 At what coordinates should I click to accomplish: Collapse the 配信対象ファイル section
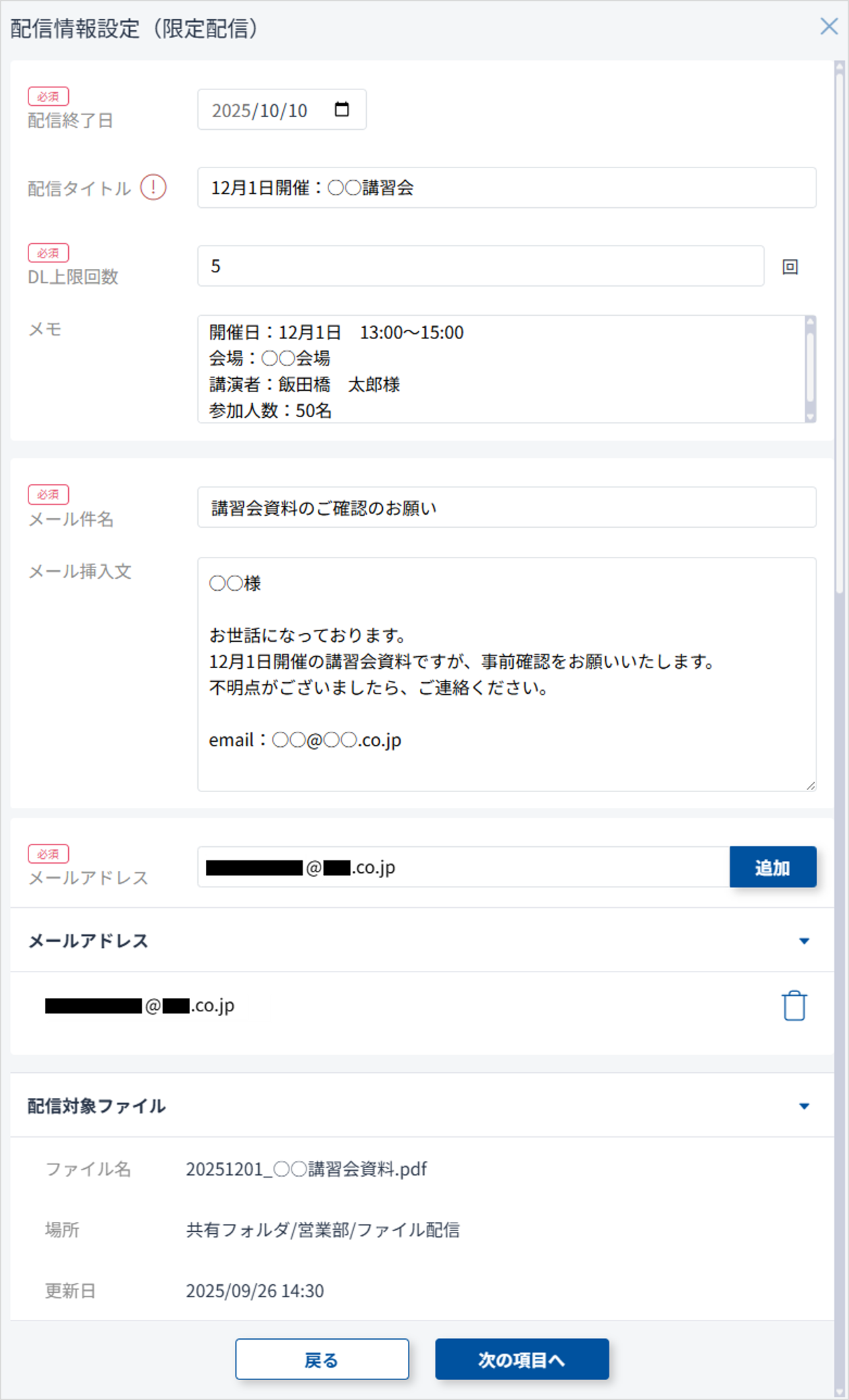[x=804, y=1106]
